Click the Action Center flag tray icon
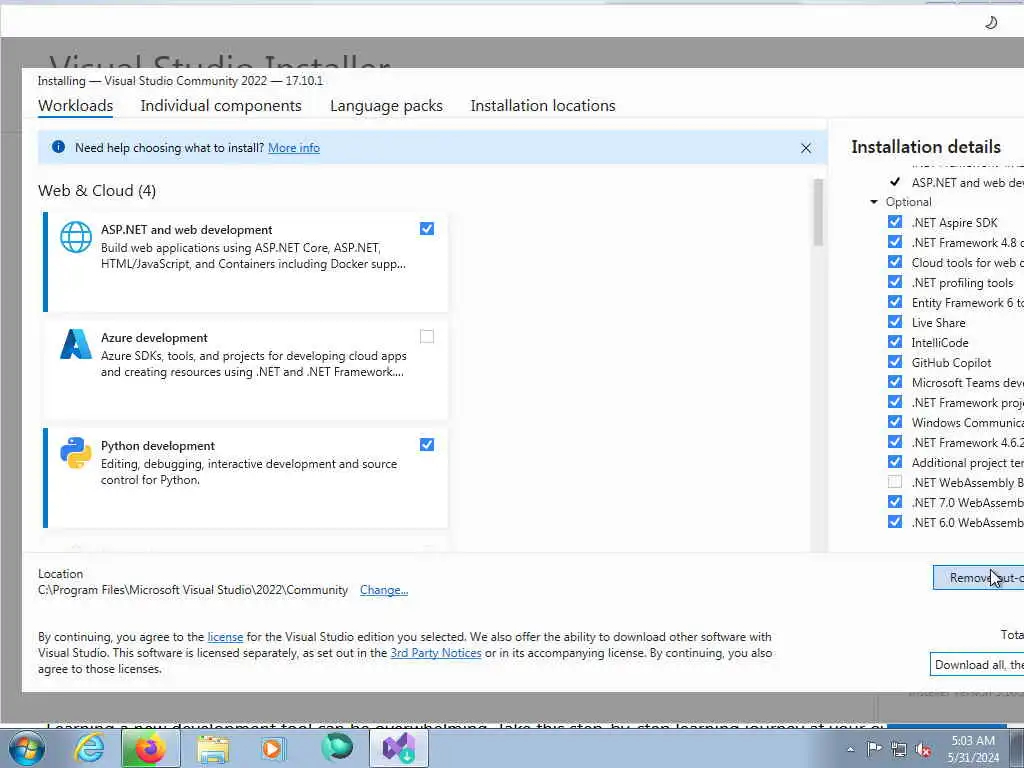Viewport: 1024px width, 768px height. pyautogui.click(x=874, y=749)
